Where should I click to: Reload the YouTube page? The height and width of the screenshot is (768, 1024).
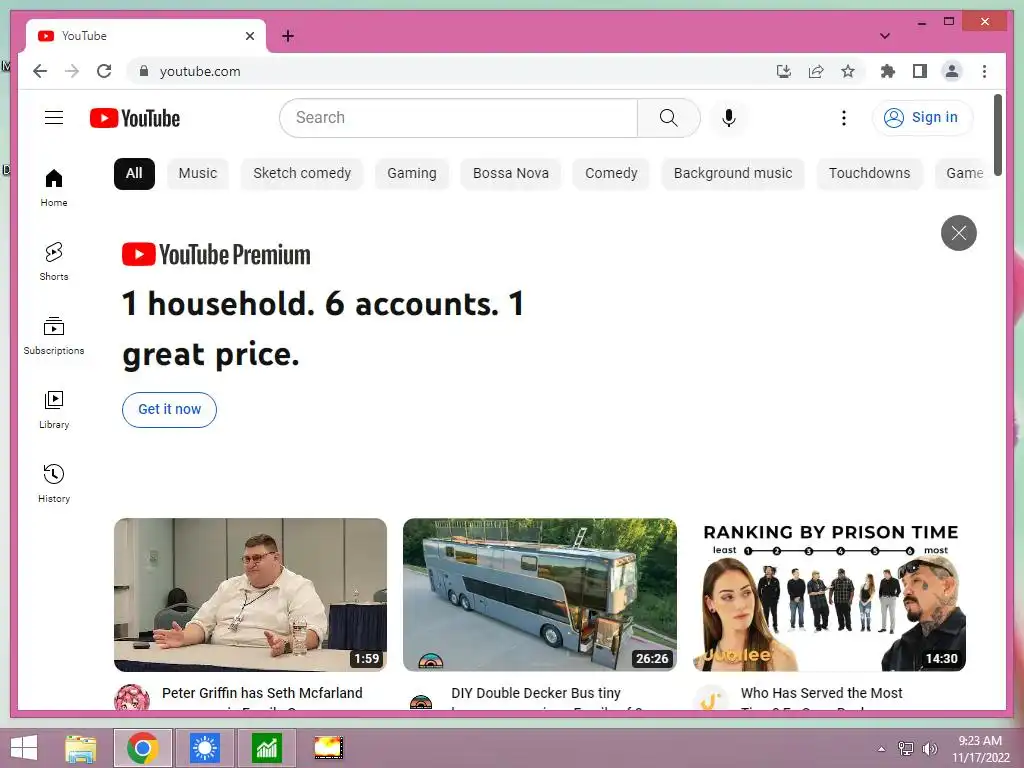click(104, 71)
